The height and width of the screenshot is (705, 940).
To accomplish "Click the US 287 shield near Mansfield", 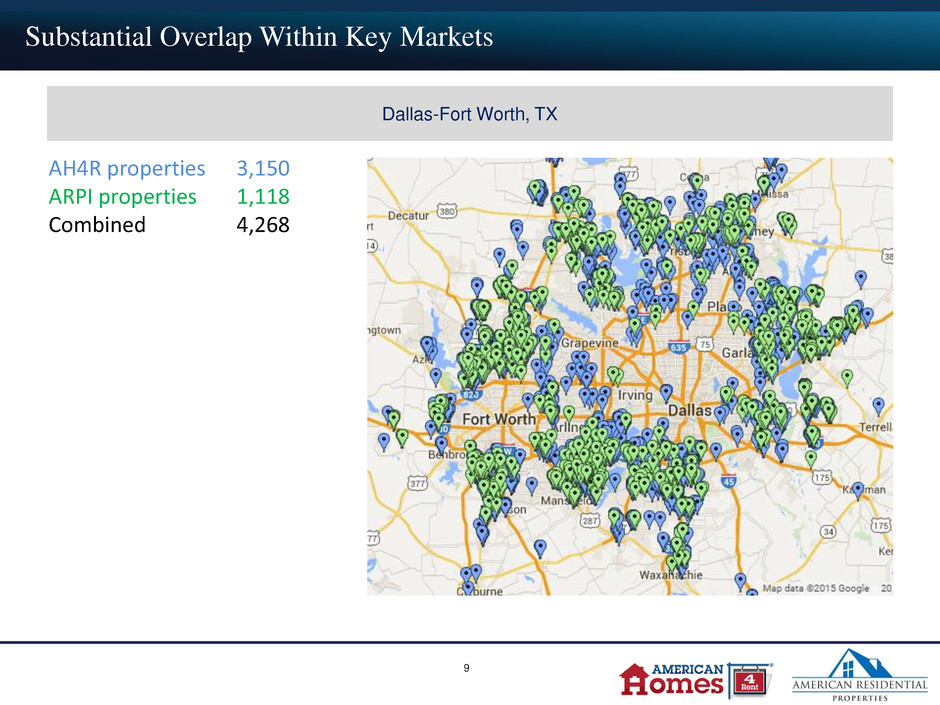I will 590,520.
